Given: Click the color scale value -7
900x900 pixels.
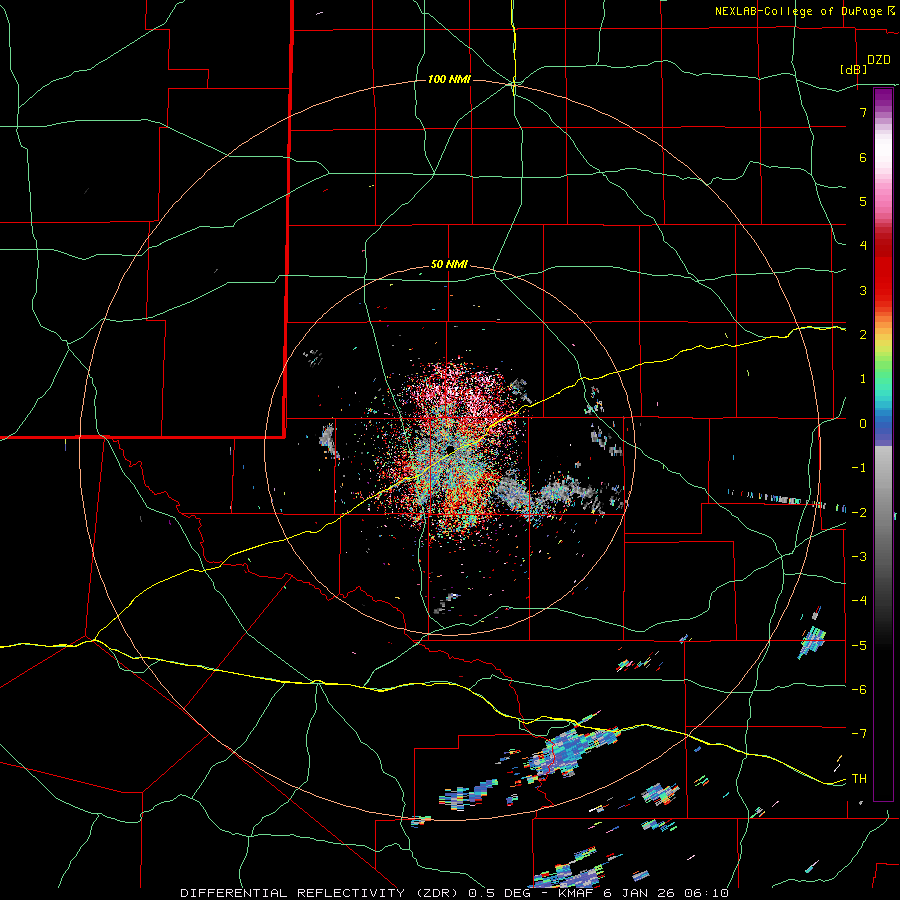Looking at the screenshot, I should click(859, 734).
